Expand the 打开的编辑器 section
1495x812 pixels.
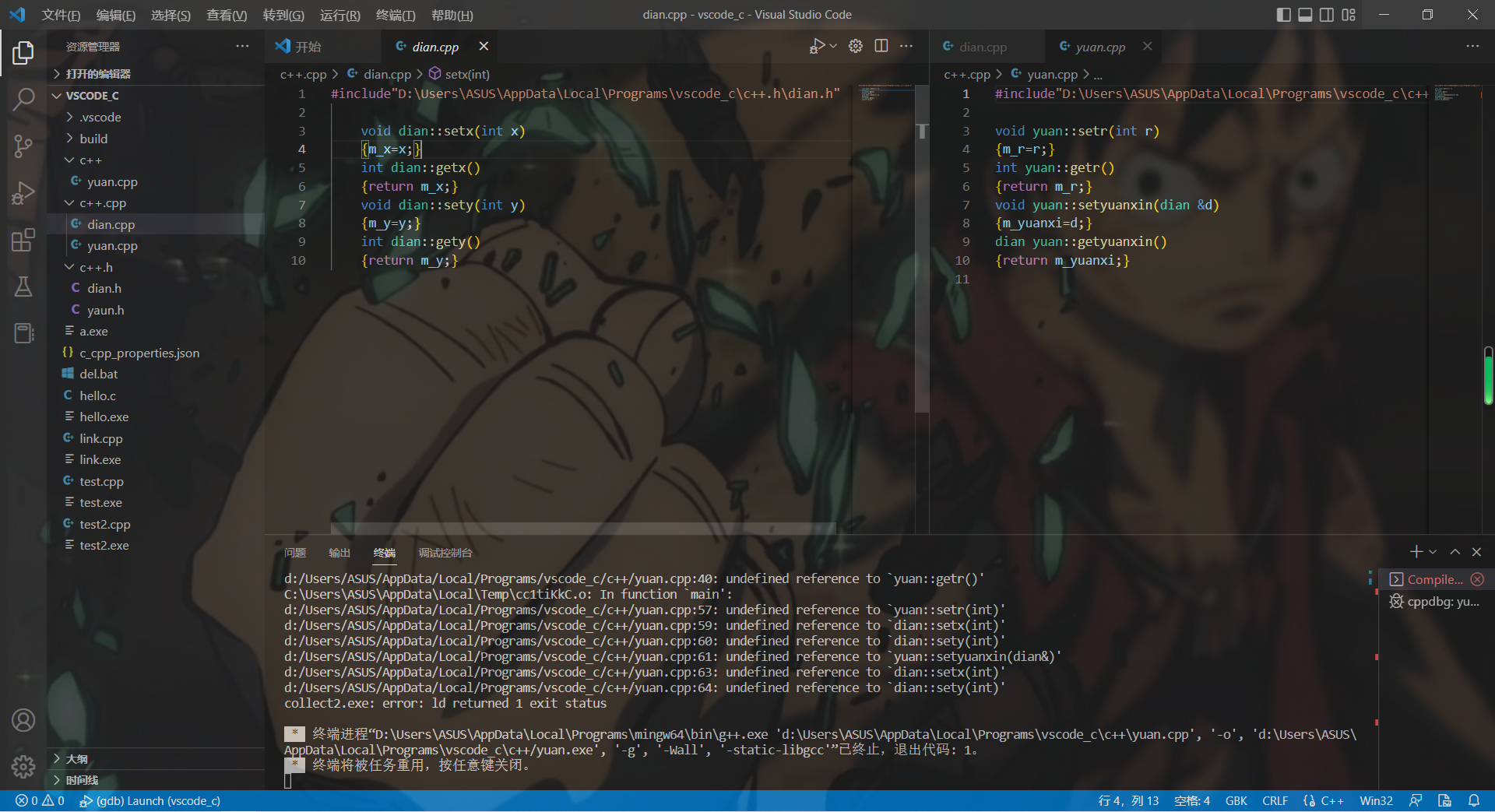tap(156, 74)
